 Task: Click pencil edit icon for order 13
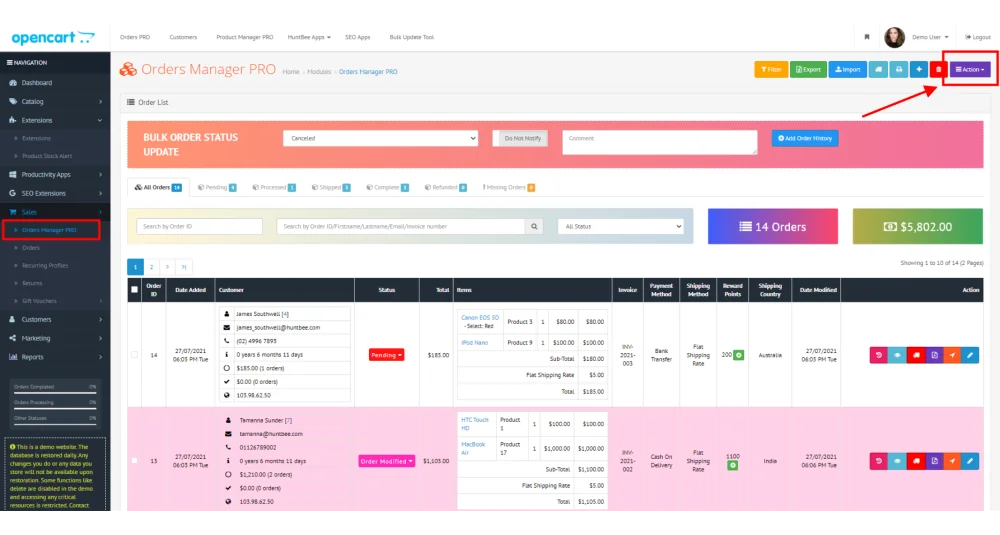970,461
